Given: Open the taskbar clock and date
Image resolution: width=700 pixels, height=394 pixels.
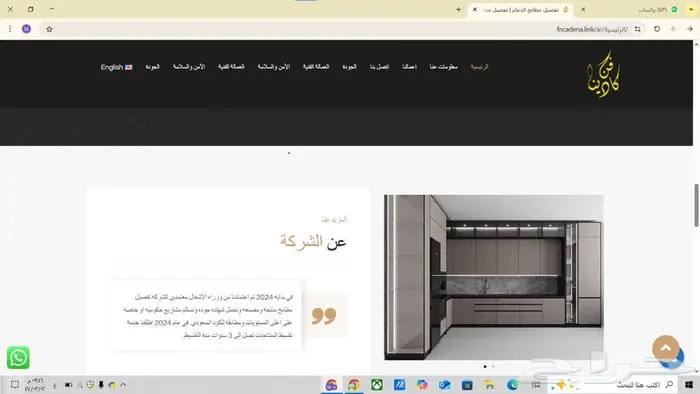Looking at the screenshot, I should click(x=34, y=385).
